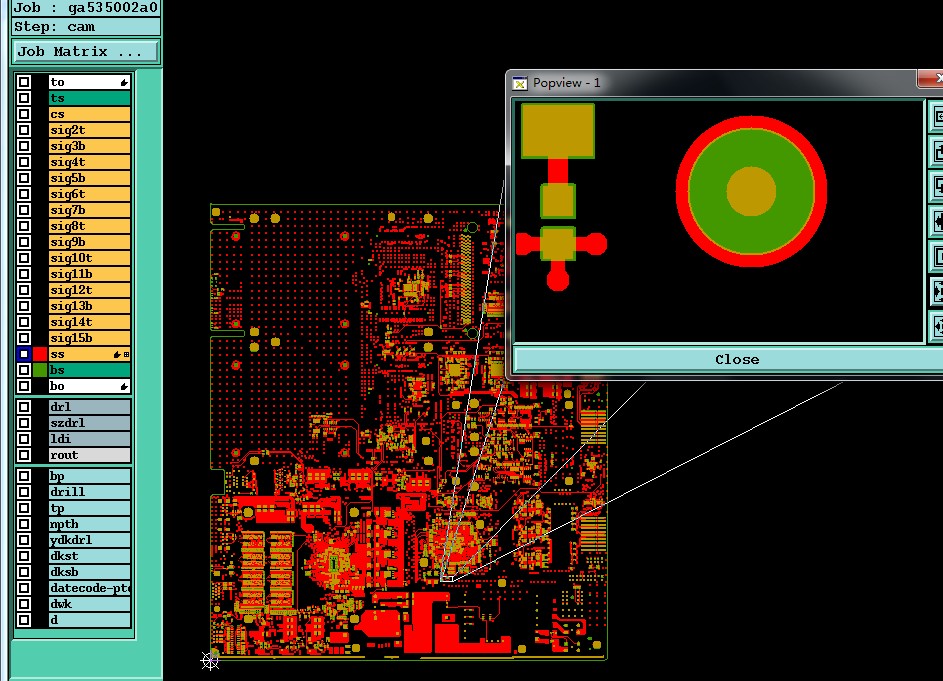Select the 'sig10t' layer name
943x681 pixels.
[x=89, y=258]
